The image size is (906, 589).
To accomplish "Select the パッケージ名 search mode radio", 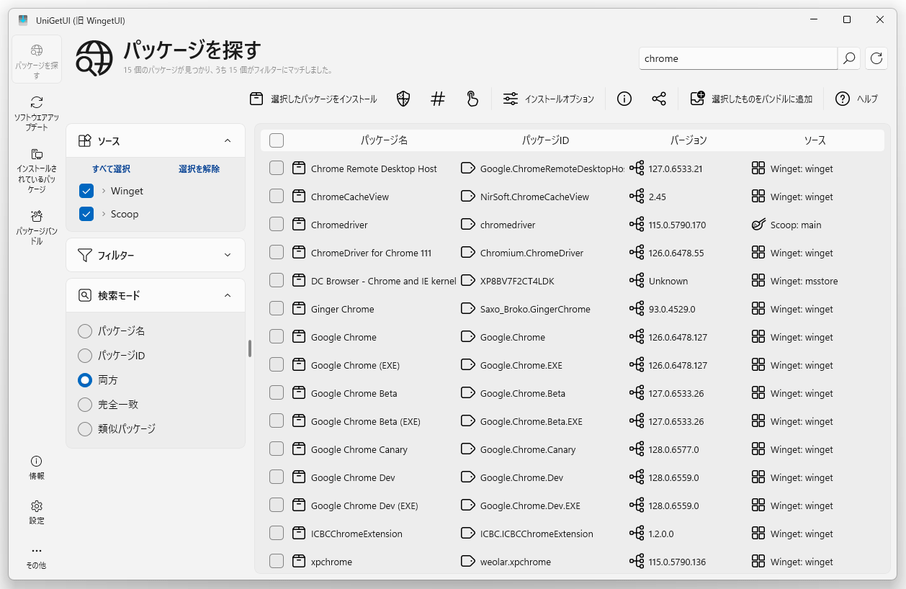I will [x=85, y=331].
